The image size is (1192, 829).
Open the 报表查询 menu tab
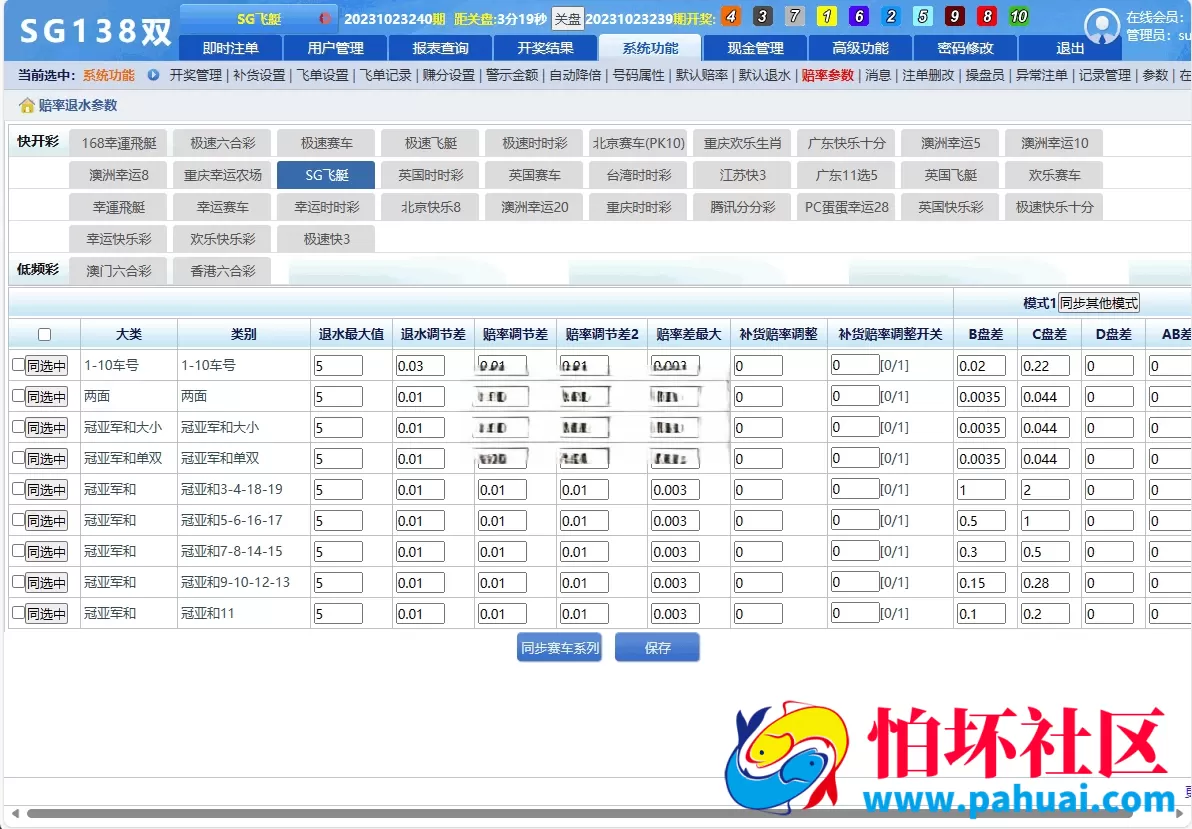(x=440, y=48)
